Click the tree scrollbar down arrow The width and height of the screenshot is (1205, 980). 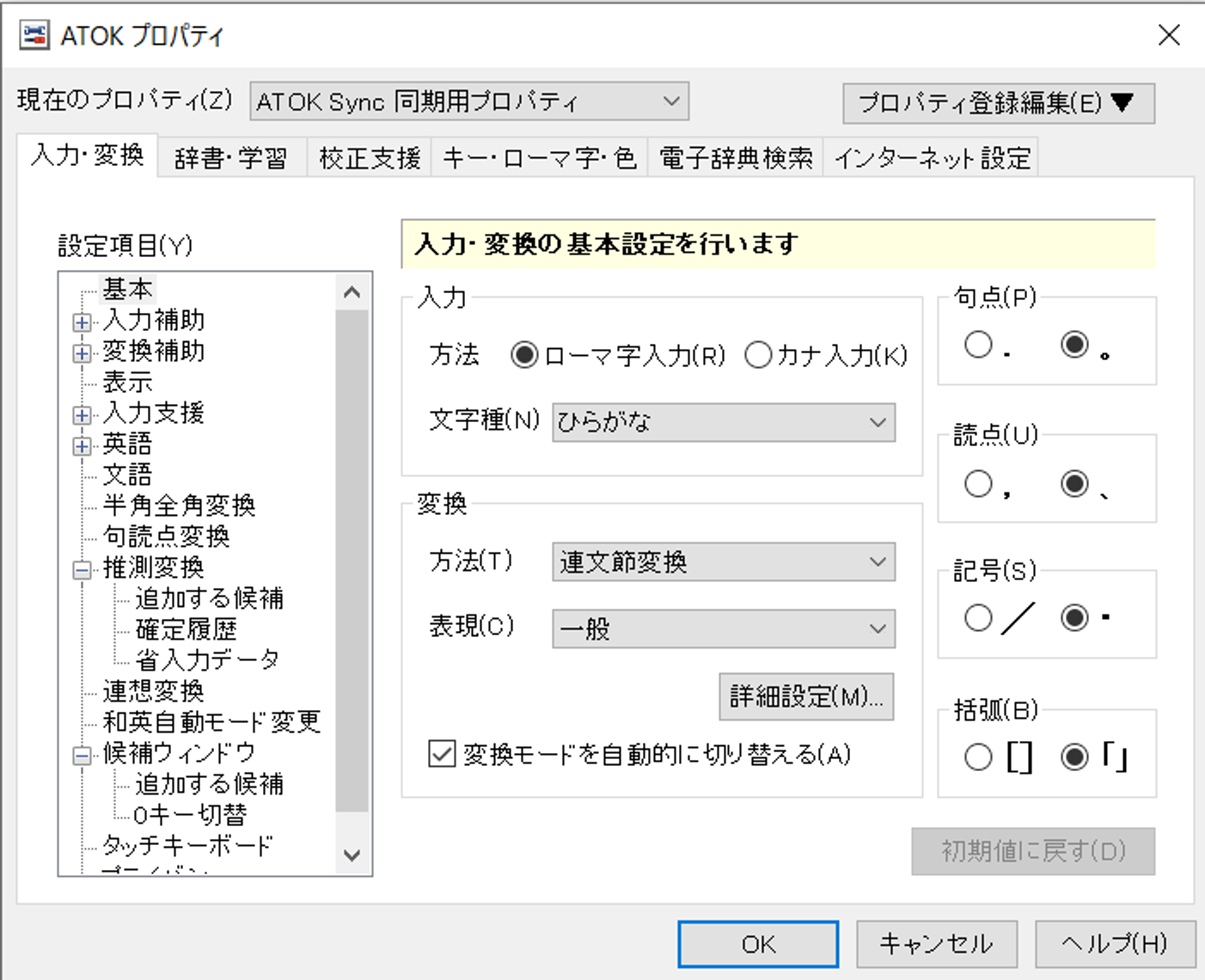pyautogui.click(x=352, y=855)
